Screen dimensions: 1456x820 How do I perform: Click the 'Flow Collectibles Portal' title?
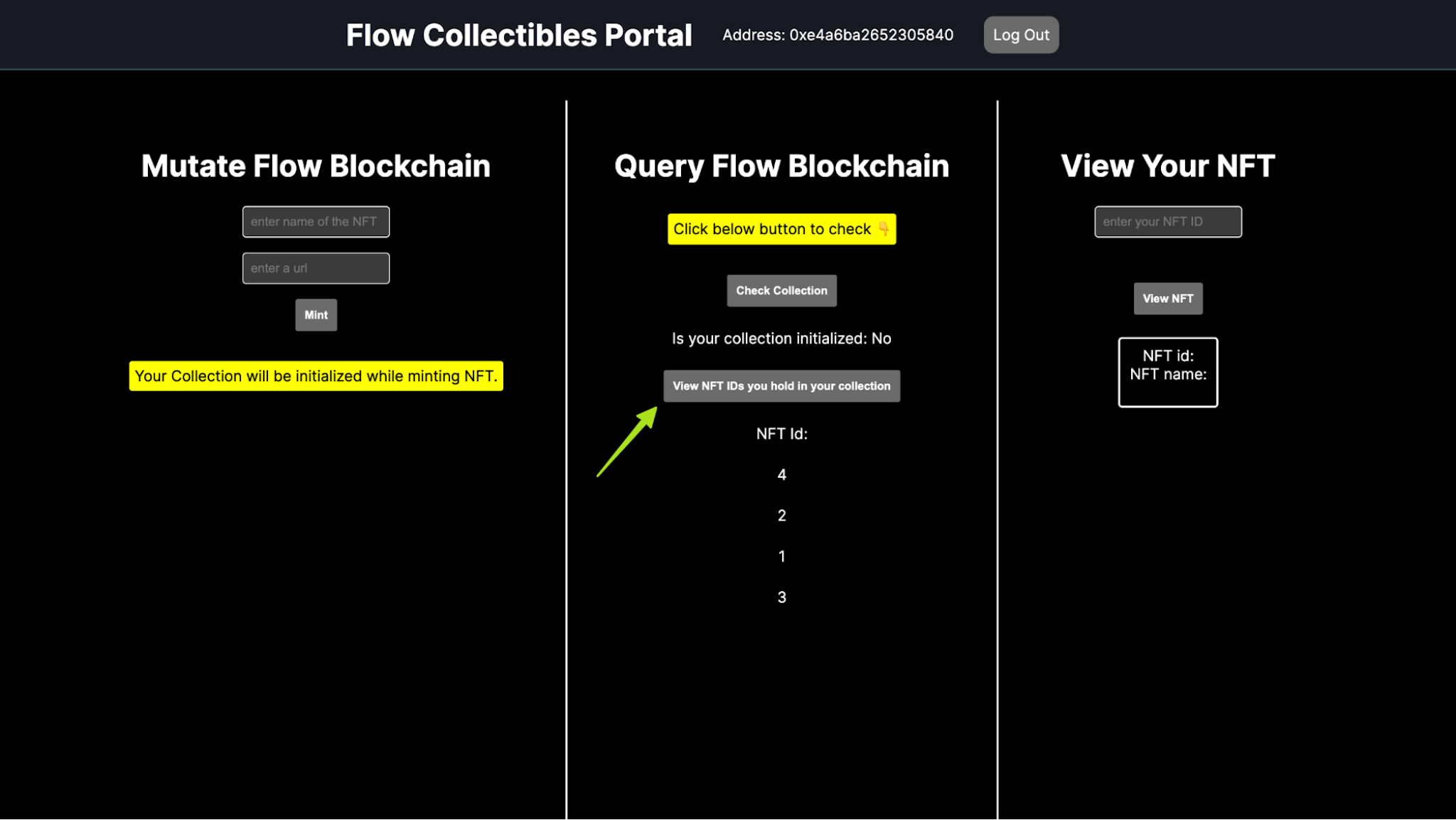click(x=519, y=34)
